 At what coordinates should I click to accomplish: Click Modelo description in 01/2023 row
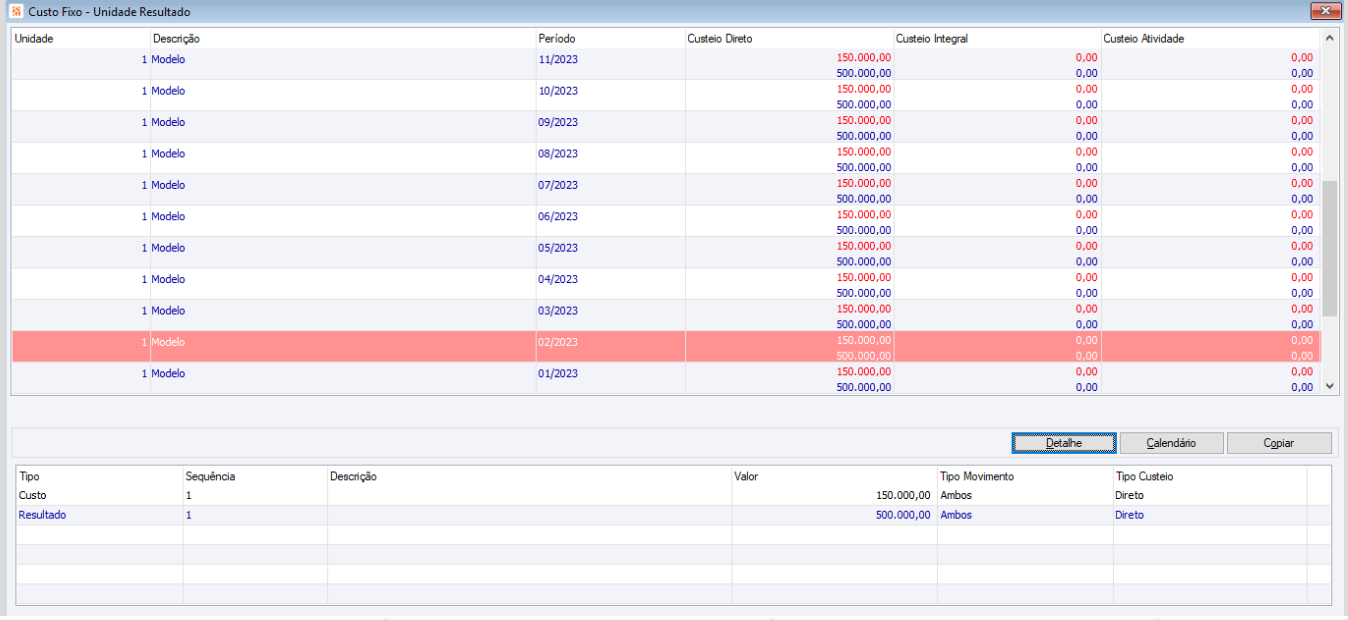click(x=168, y=373)
